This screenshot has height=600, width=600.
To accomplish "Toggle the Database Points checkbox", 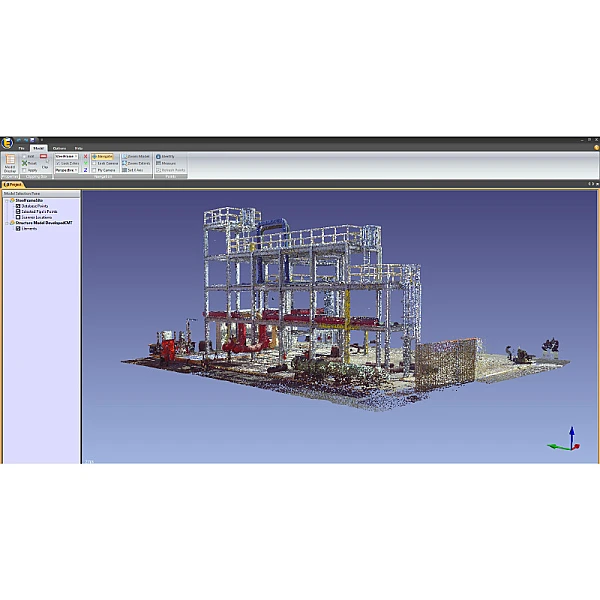I will tap(18, 206).
